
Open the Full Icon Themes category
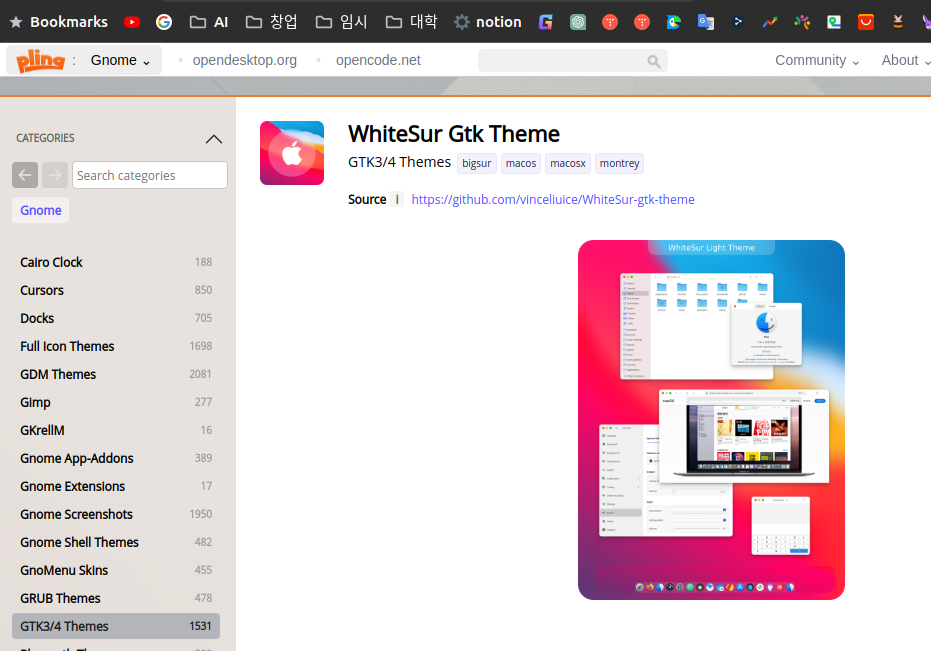[116, 346]
